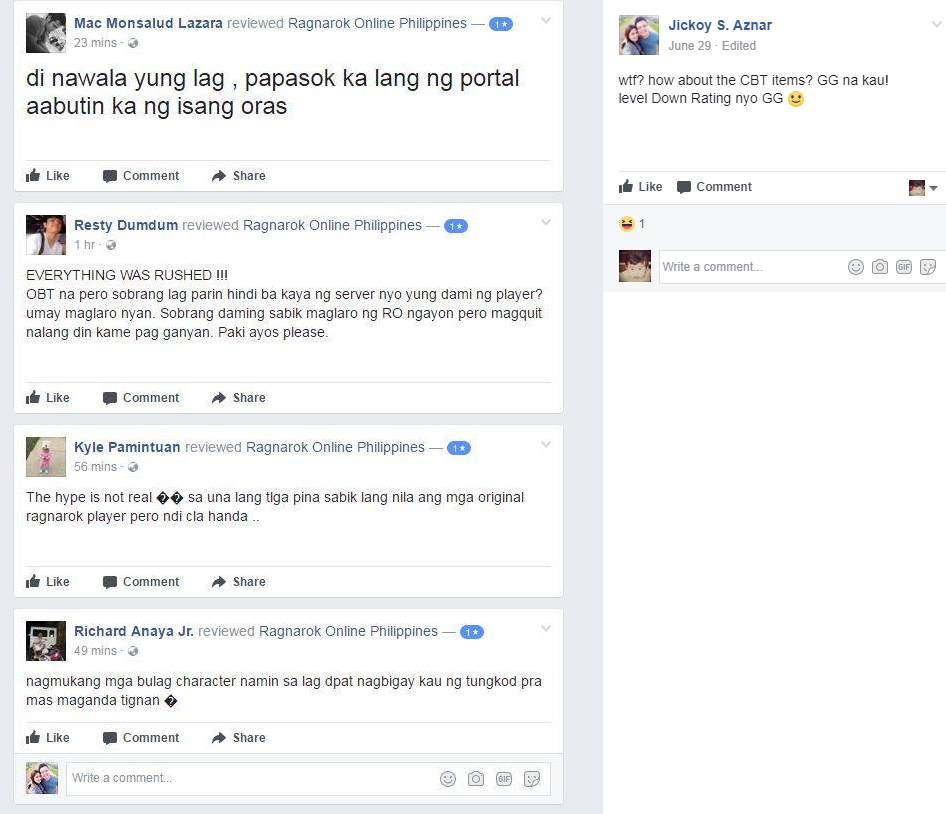Add GIF in bottom comment field

pos(504,779)
